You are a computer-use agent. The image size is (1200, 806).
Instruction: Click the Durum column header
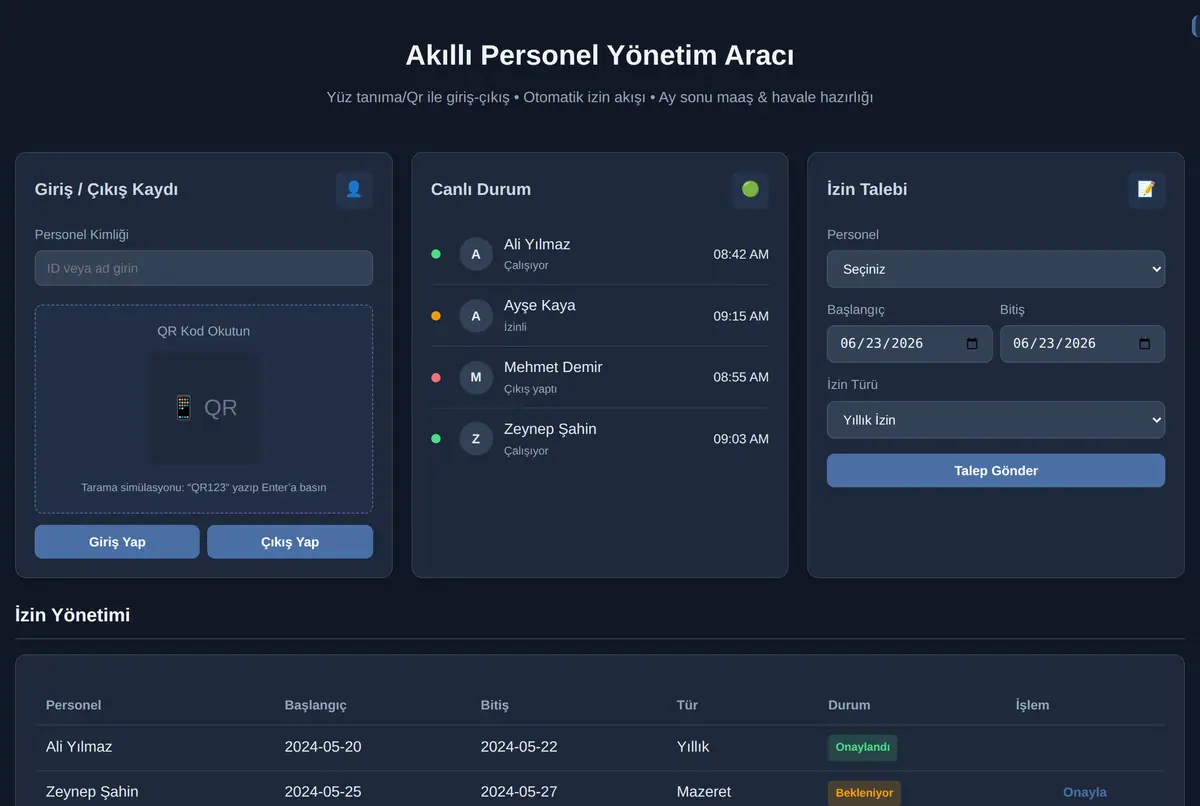[849, 705]
